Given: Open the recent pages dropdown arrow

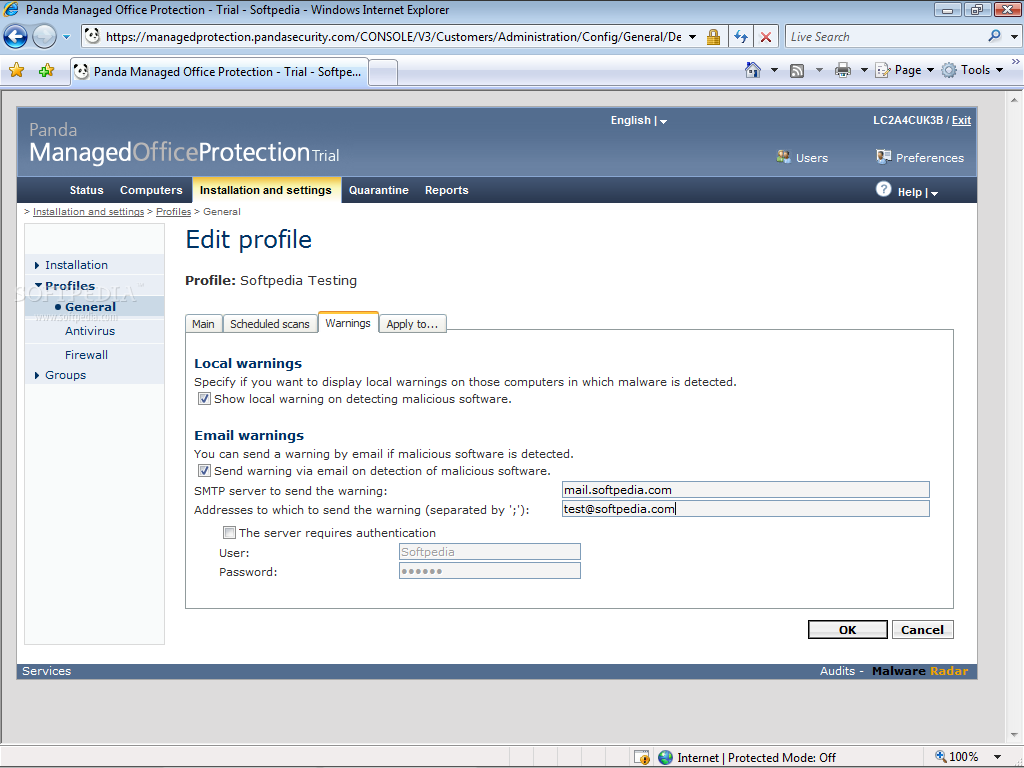Looking at the screenshot, I should (66, 37).
